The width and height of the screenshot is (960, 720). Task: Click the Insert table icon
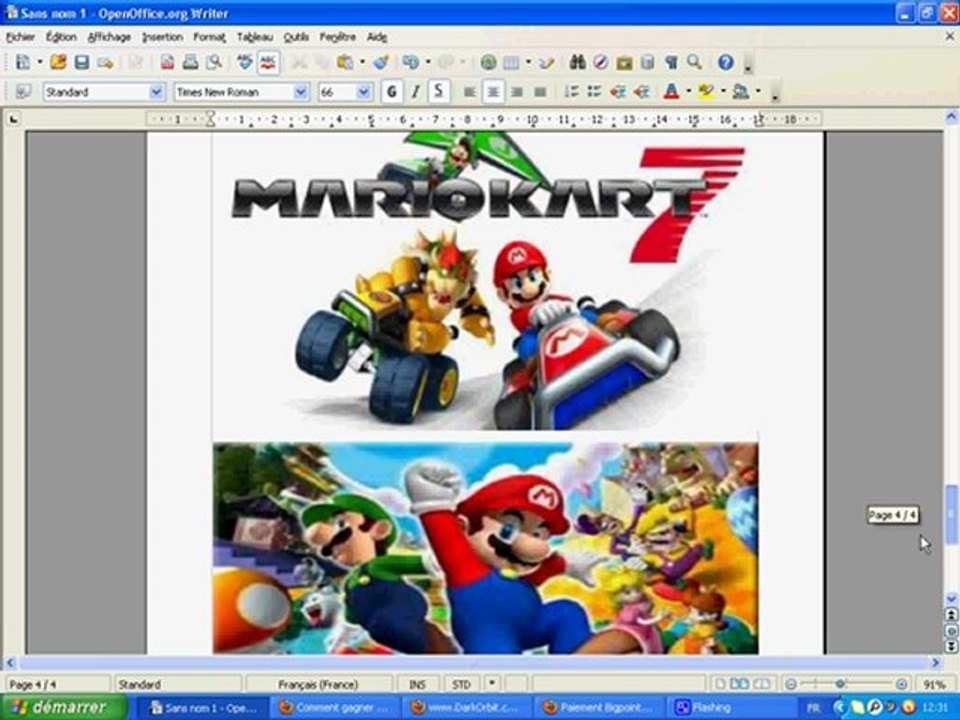click(x=511, y=62)
